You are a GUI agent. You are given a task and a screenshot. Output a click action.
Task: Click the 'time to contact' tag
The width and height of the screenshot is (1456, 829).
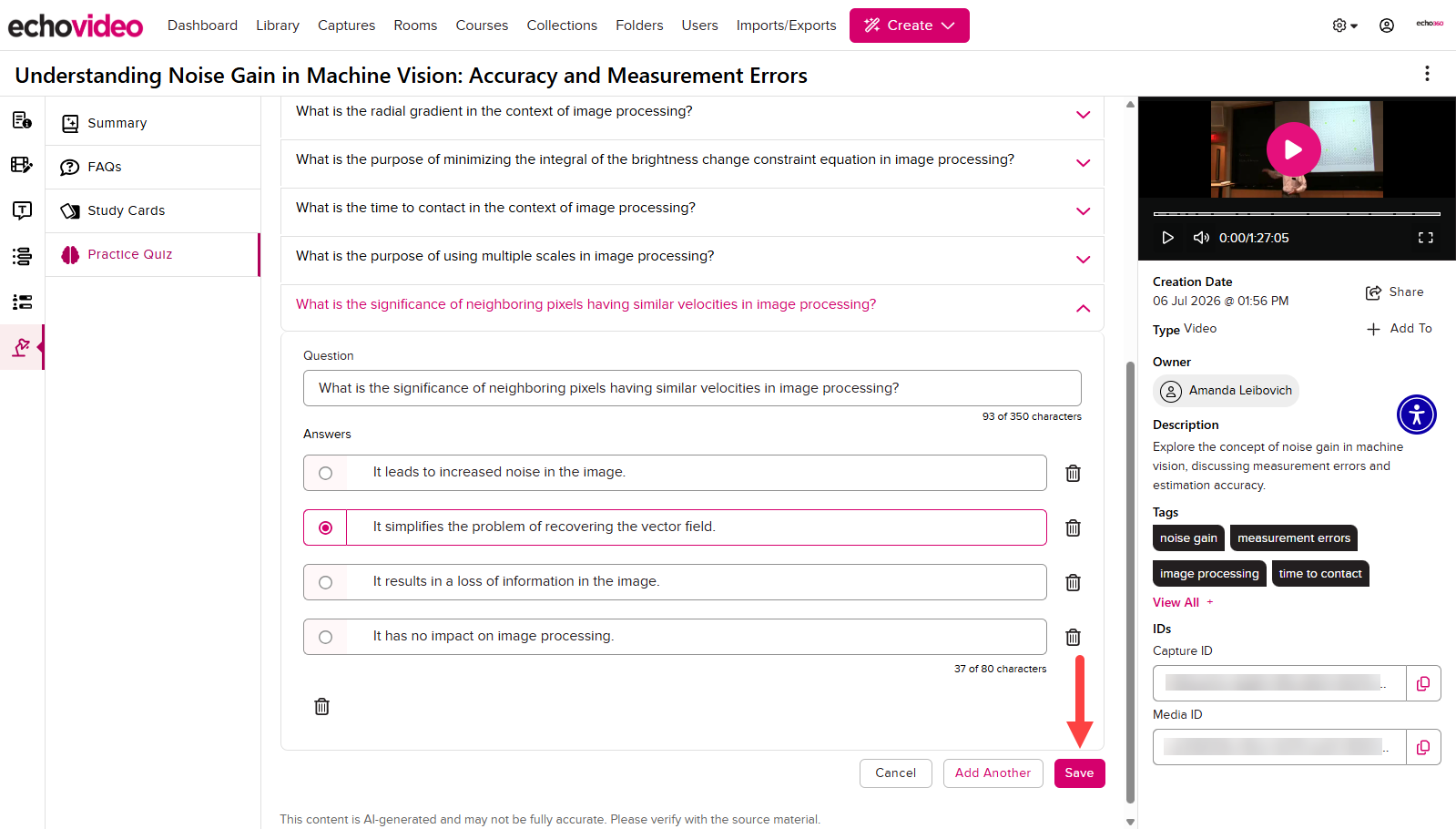(x=1320, y=574)
